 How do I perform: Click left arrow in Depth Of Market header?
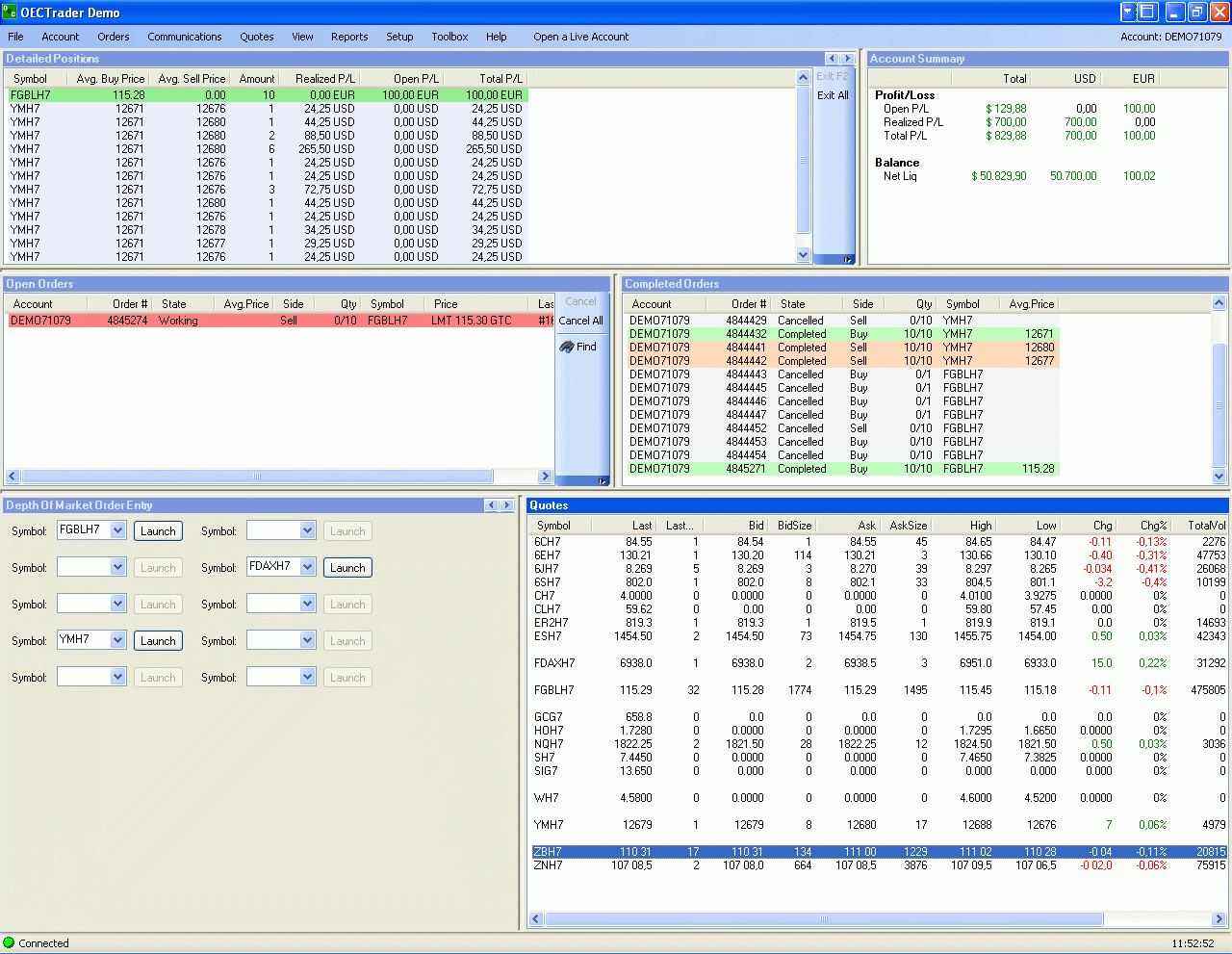coord(491,505)
